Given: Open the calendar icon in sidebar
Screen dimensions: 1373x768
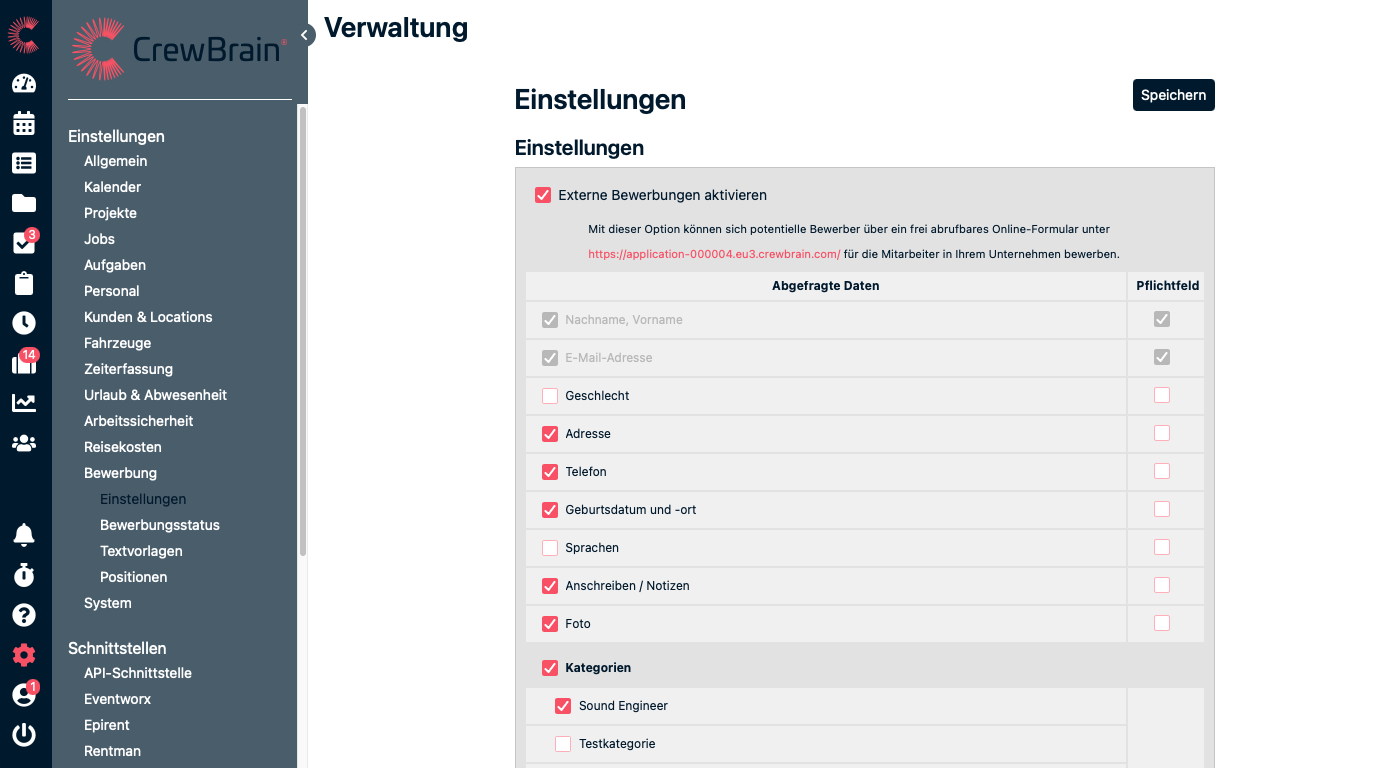Looking at the screenshot, I should point(24,123).
